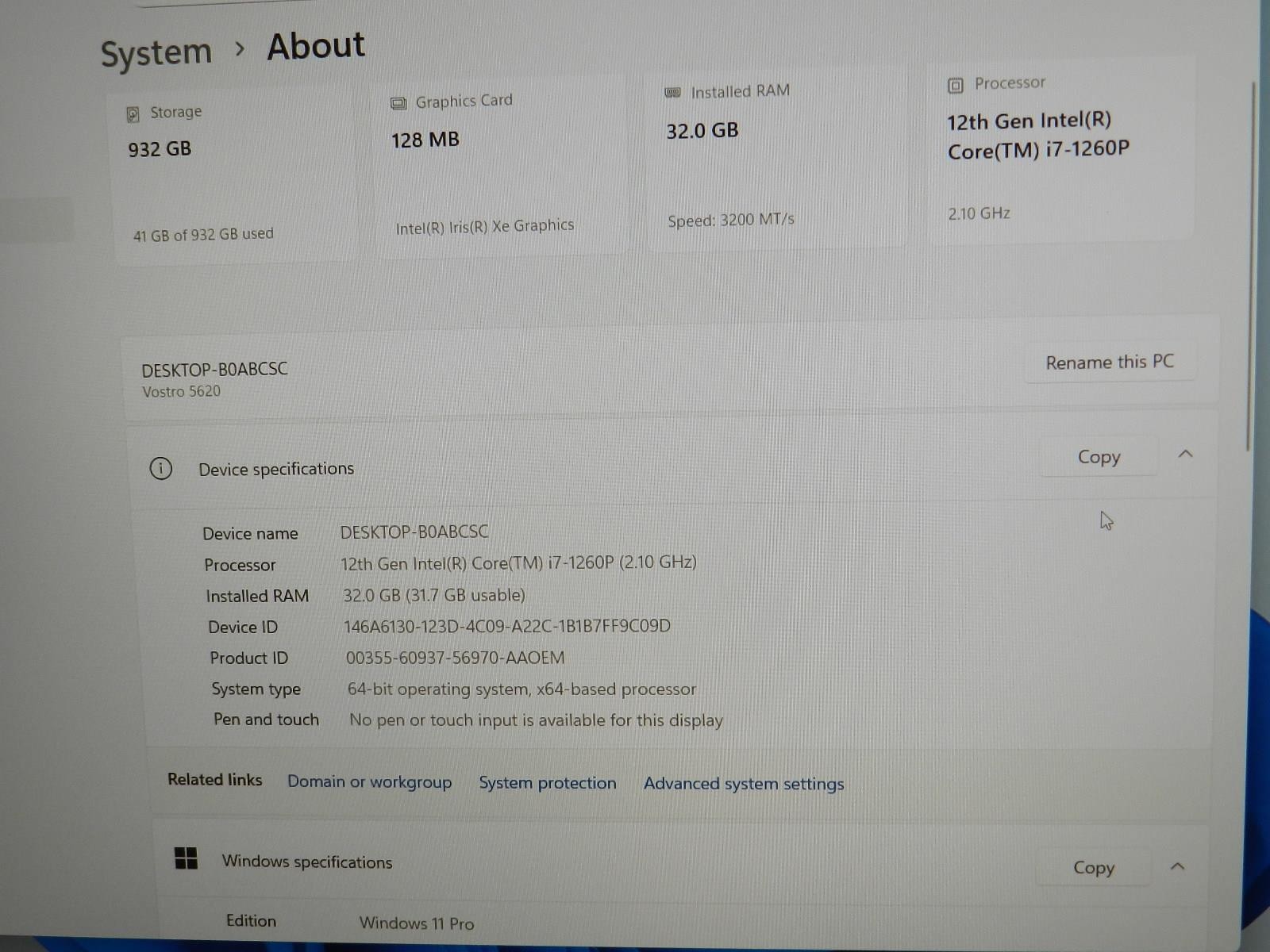Collapse the Device specifications section
The height and width of the screenshot is (952, 1270).
click(x=1186, y=454)
